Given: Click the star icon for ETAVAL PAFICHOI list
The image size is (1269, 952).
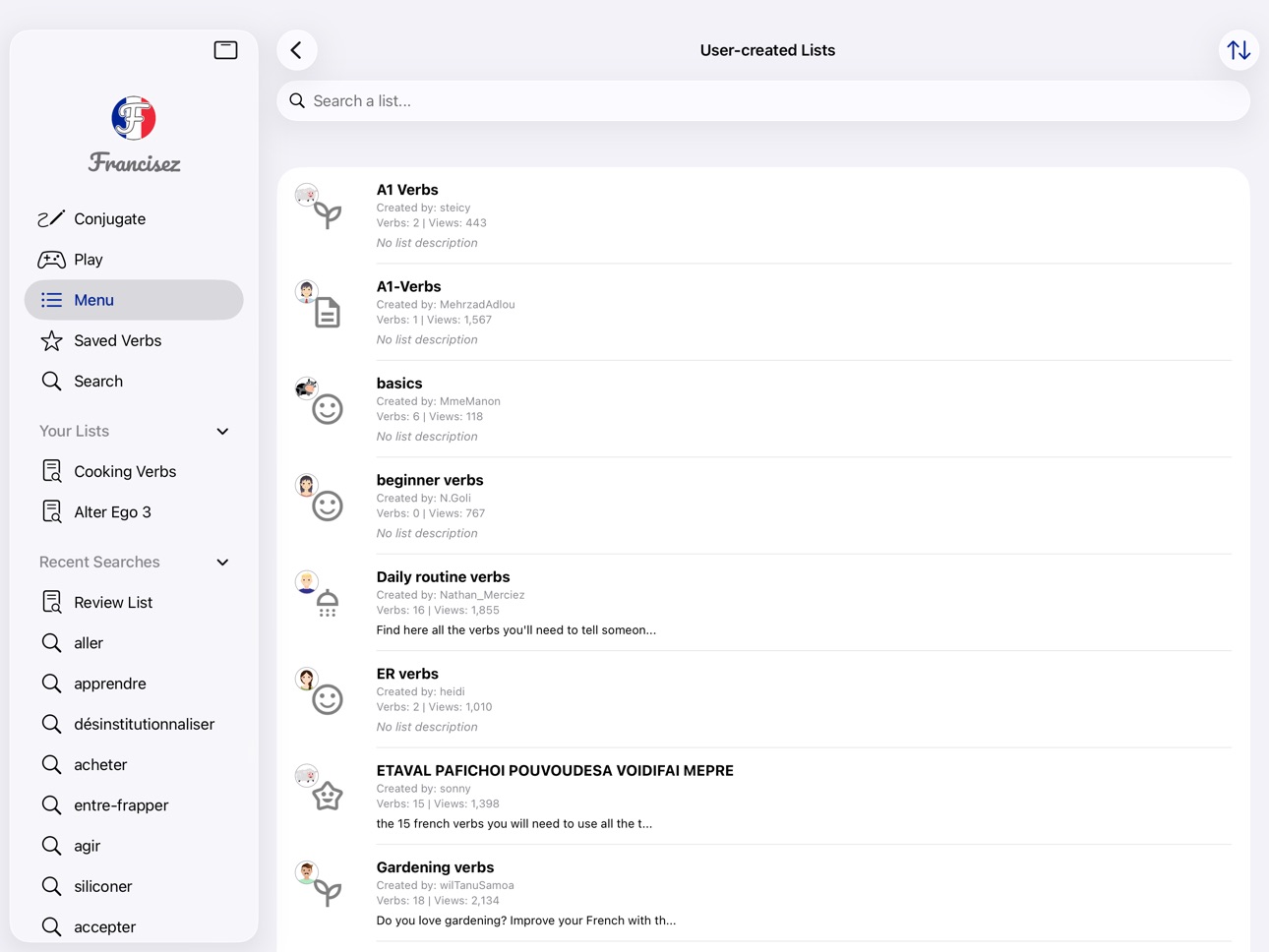Looking at the screenshot, I should pyautogui.click(x=328, y=796).
